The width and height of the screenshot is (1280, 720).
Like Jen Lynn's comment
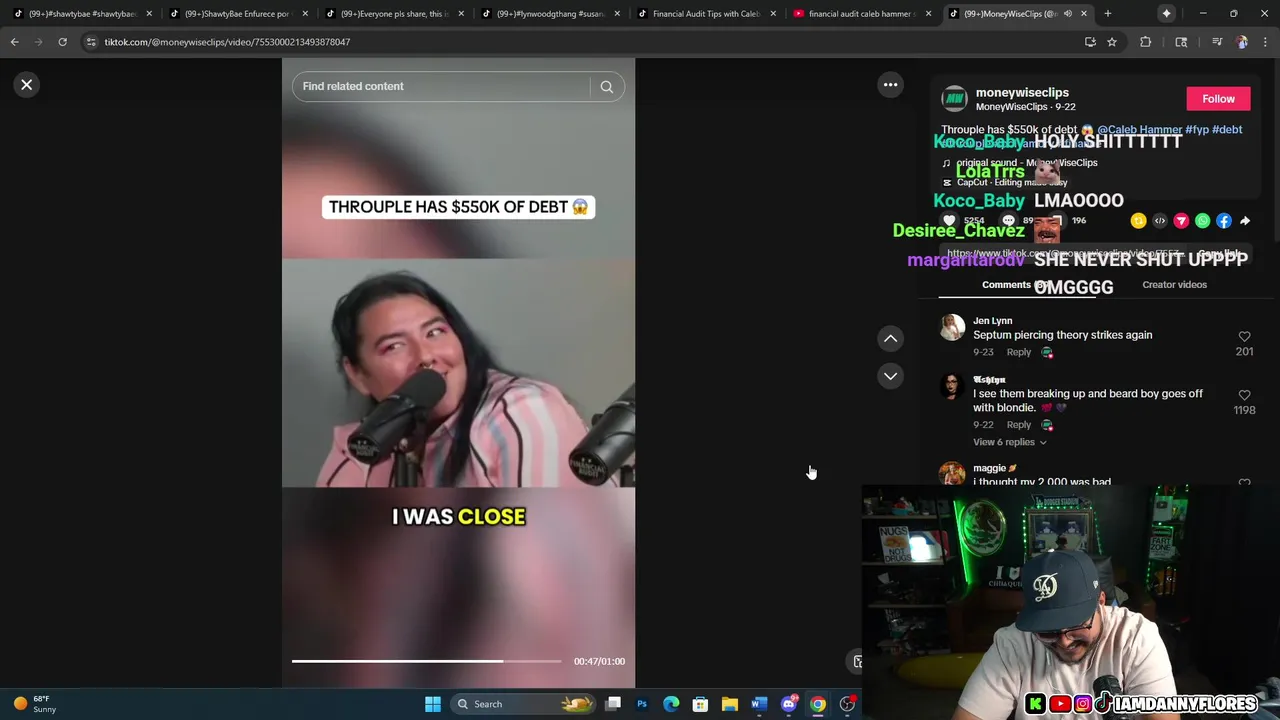point(1244,337)
